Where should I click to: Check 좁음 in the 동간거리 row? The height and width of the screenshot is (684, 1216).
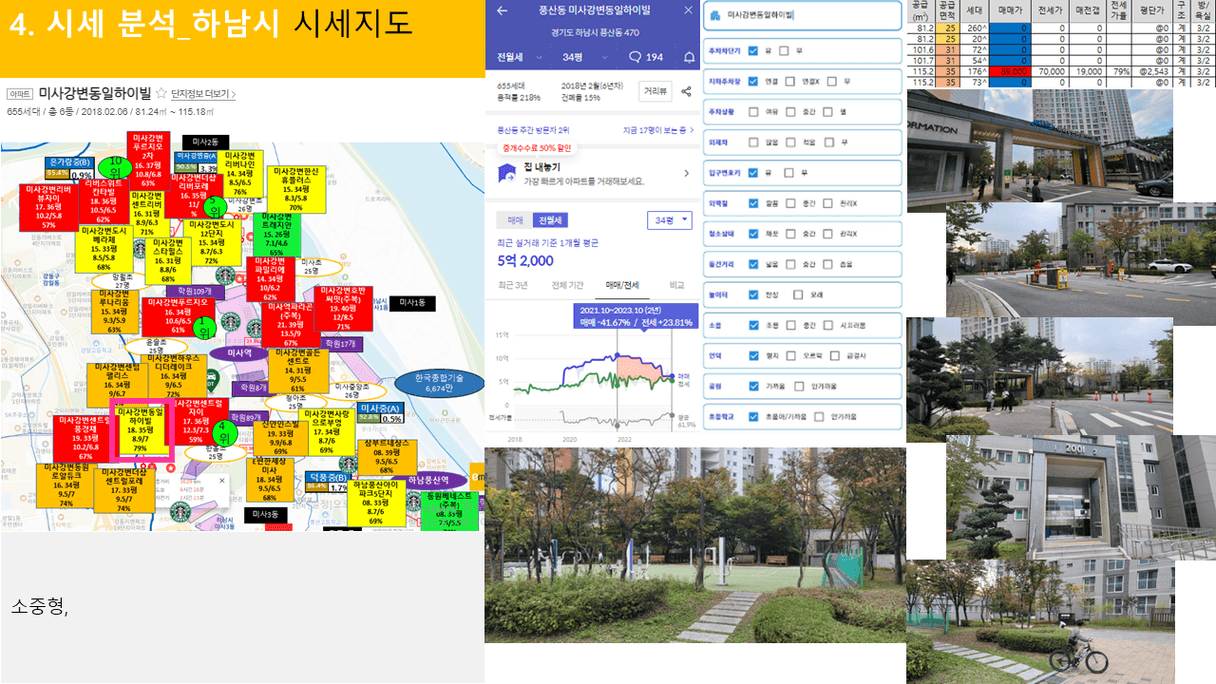pyautogui.click(x=830, y=264)
